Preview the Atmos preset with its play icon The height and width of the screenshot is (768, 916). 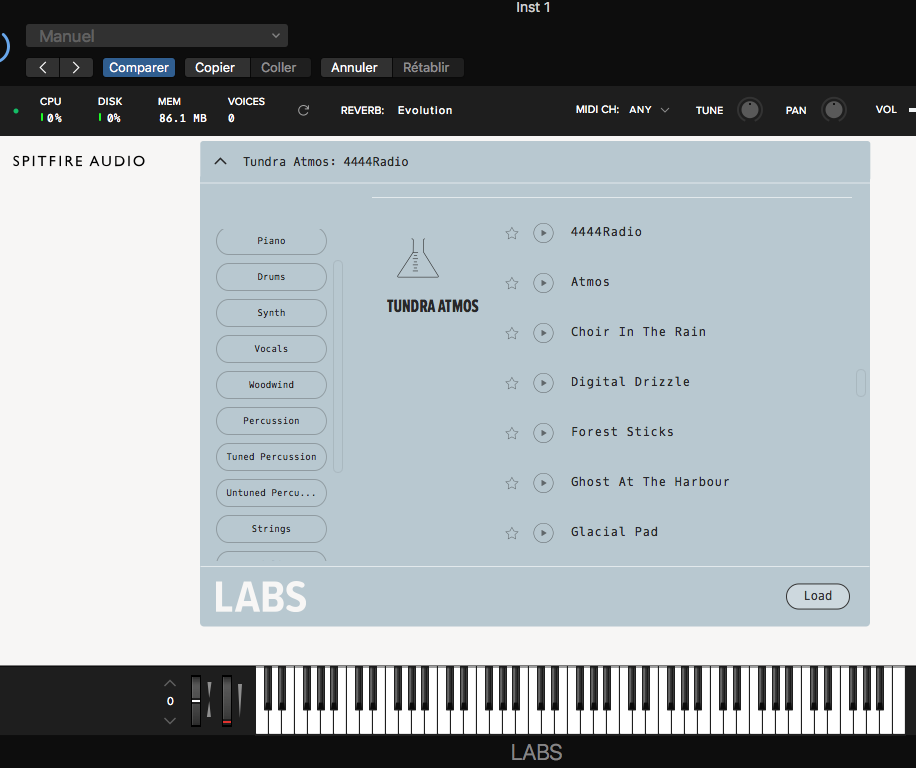point(543,283)
